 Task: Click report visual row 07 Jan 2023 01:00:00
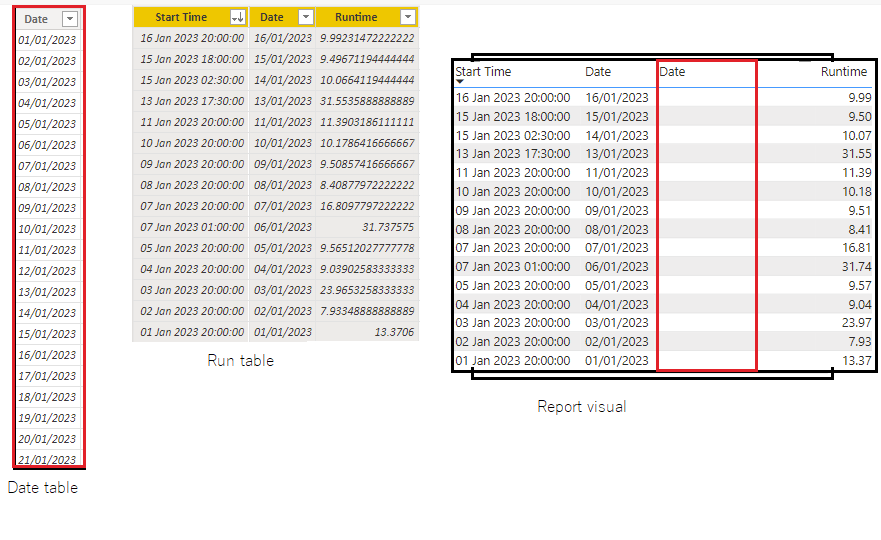click(x=663, y=267)
